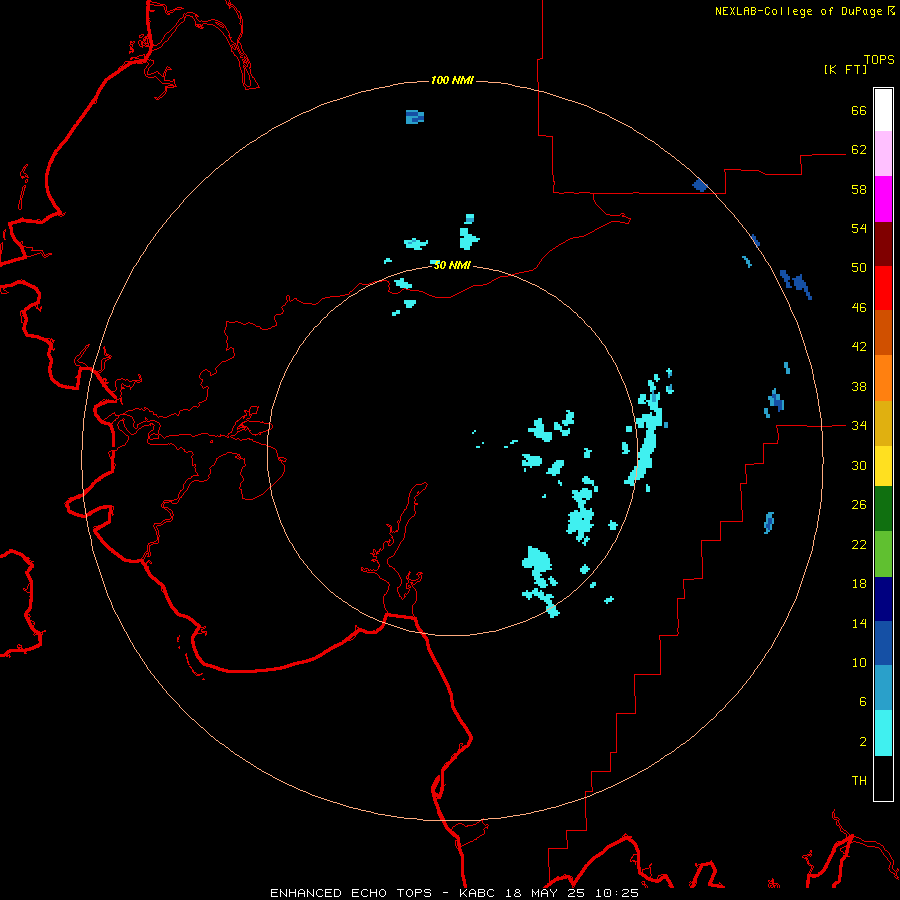The image size is (900, 900).
Task: Click the light orange legend swatch
Action: (883, 378)
